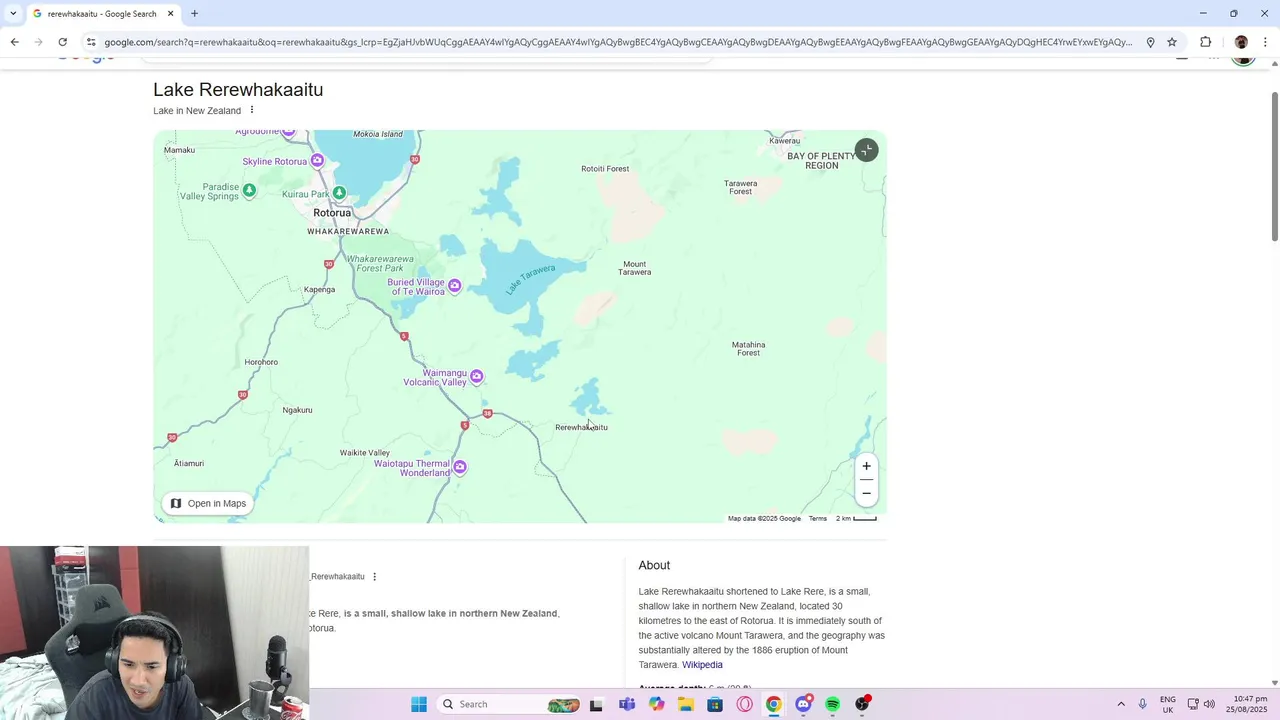
Task: Open Microsoft Store from the taskbar
Action: pyautogui.click(x=715, y=704)
